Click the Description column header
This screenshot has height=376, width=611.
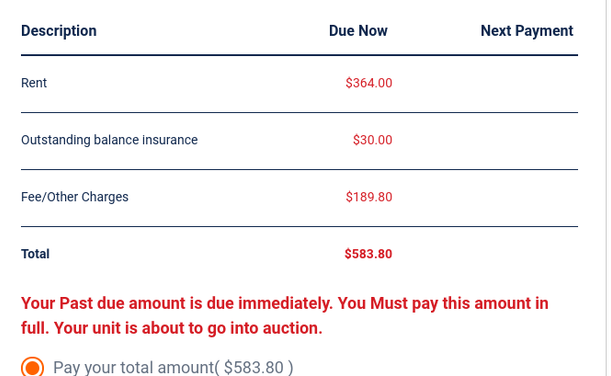click(59, 31)
